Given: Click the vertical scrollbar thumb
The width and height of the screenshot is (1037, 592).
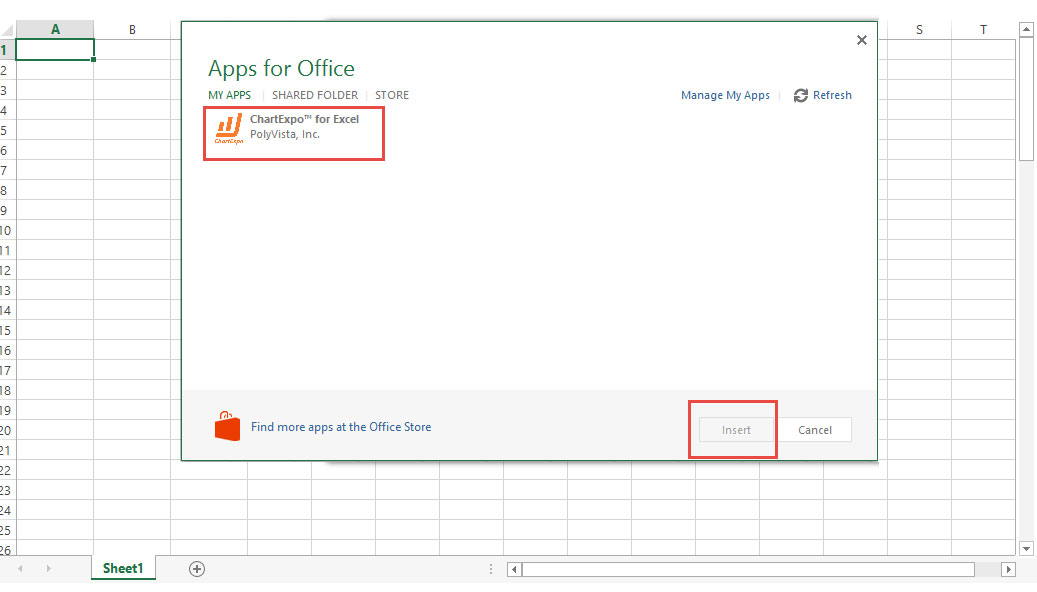Looking at the screenshot, I should tap(1026, 99).
